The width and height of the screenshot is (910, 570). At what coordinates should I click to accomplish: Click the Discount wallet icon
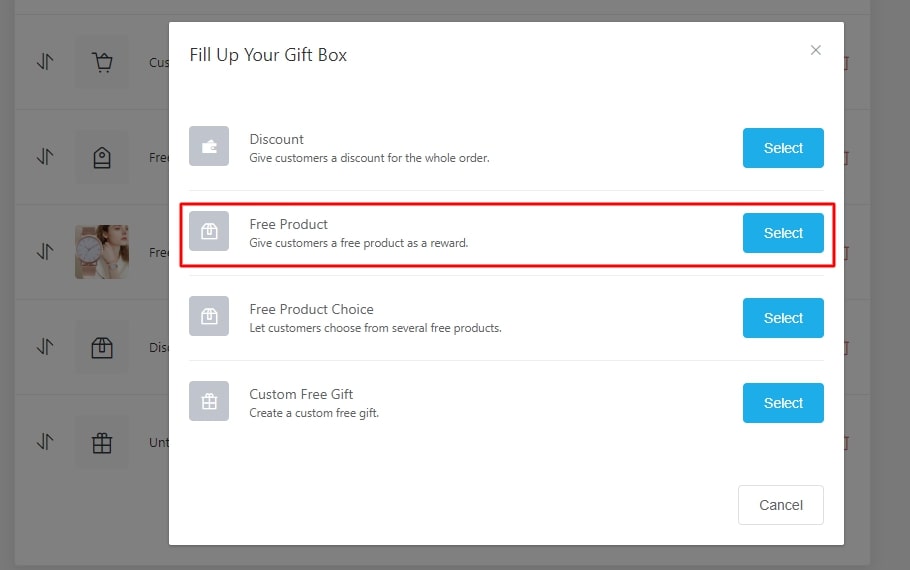coord(209,147)
